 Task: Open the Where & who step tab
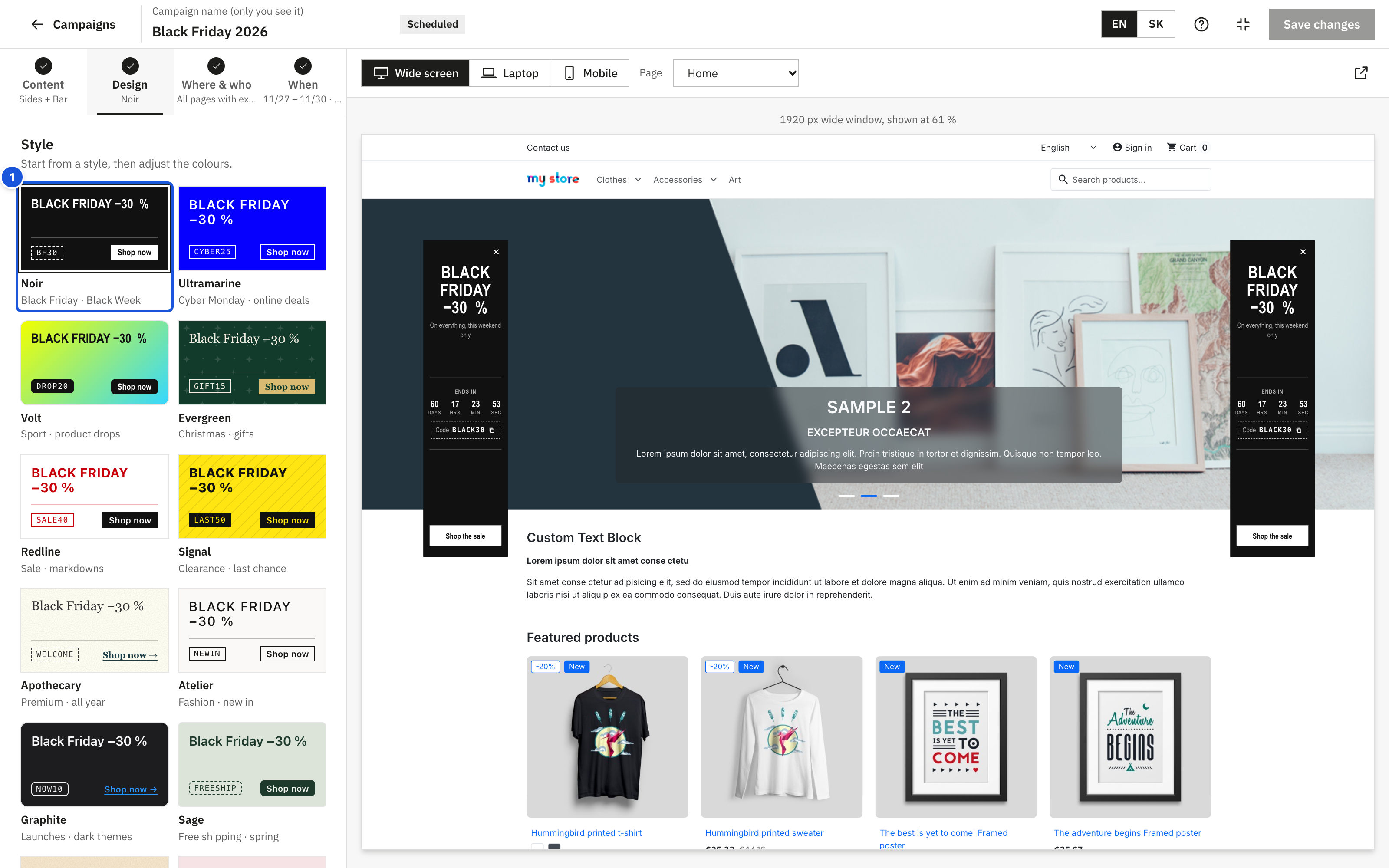[217, 82]
